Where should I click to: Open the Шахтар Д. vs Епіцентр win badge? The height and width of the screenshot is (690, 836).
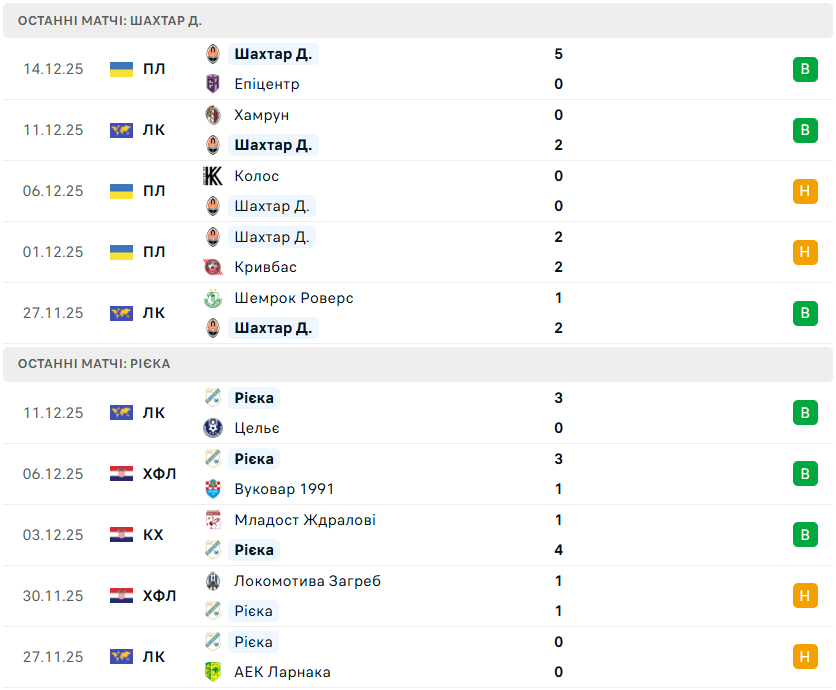(x=805, y=69)
